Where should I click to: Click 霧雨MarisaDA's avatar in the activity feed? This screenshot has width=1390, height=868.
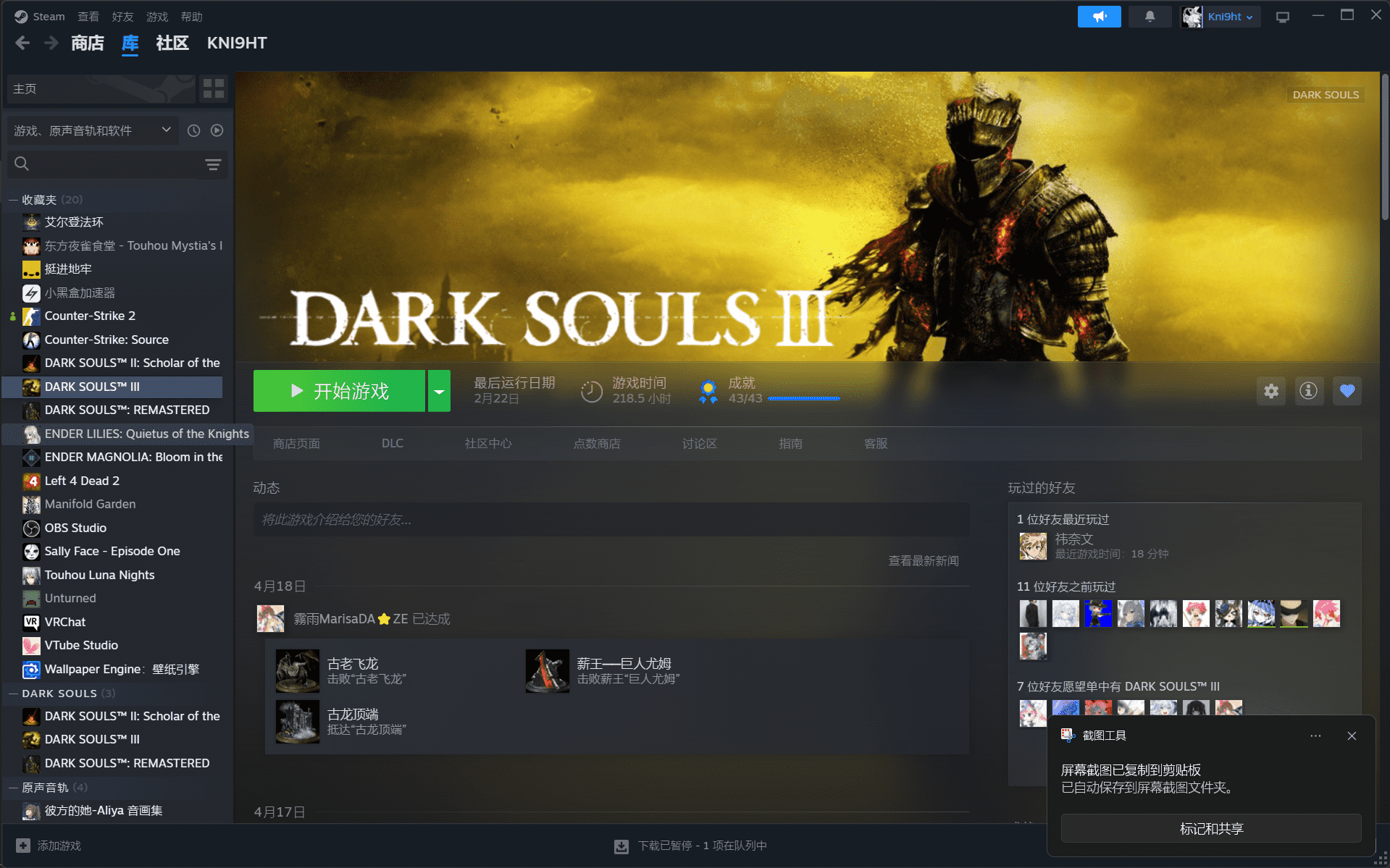pos(270,619)
